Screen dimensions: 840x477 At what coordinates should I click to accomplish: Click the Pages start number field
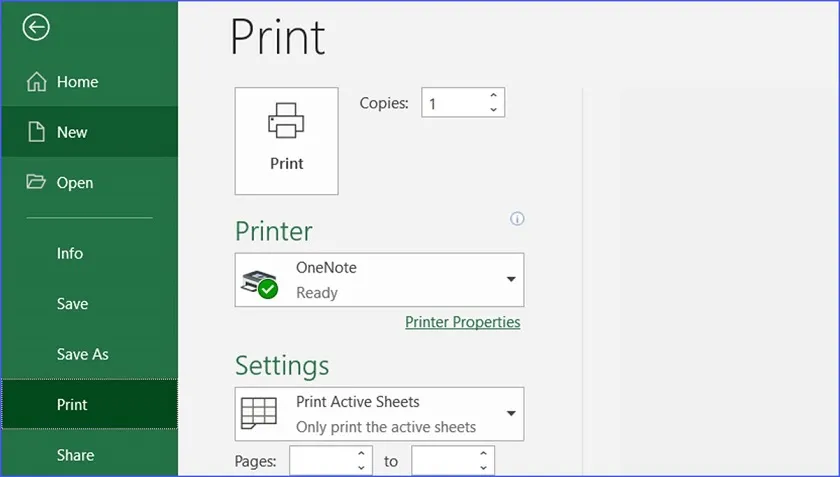[x=322, y=461]
